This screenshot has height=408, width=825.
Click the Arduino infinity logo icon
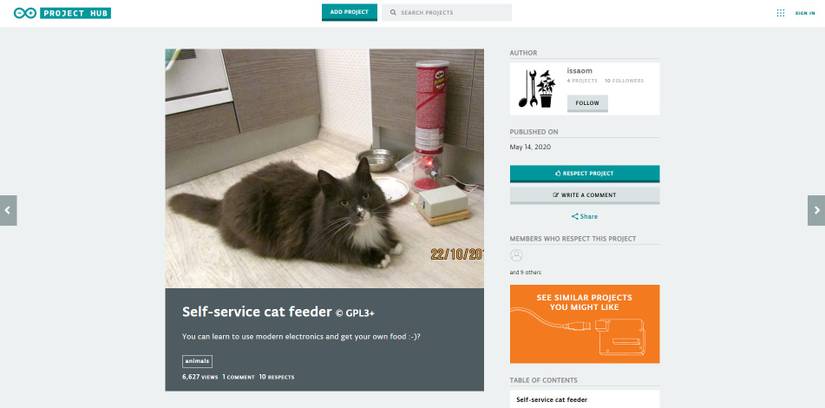(x=25, y=13)
